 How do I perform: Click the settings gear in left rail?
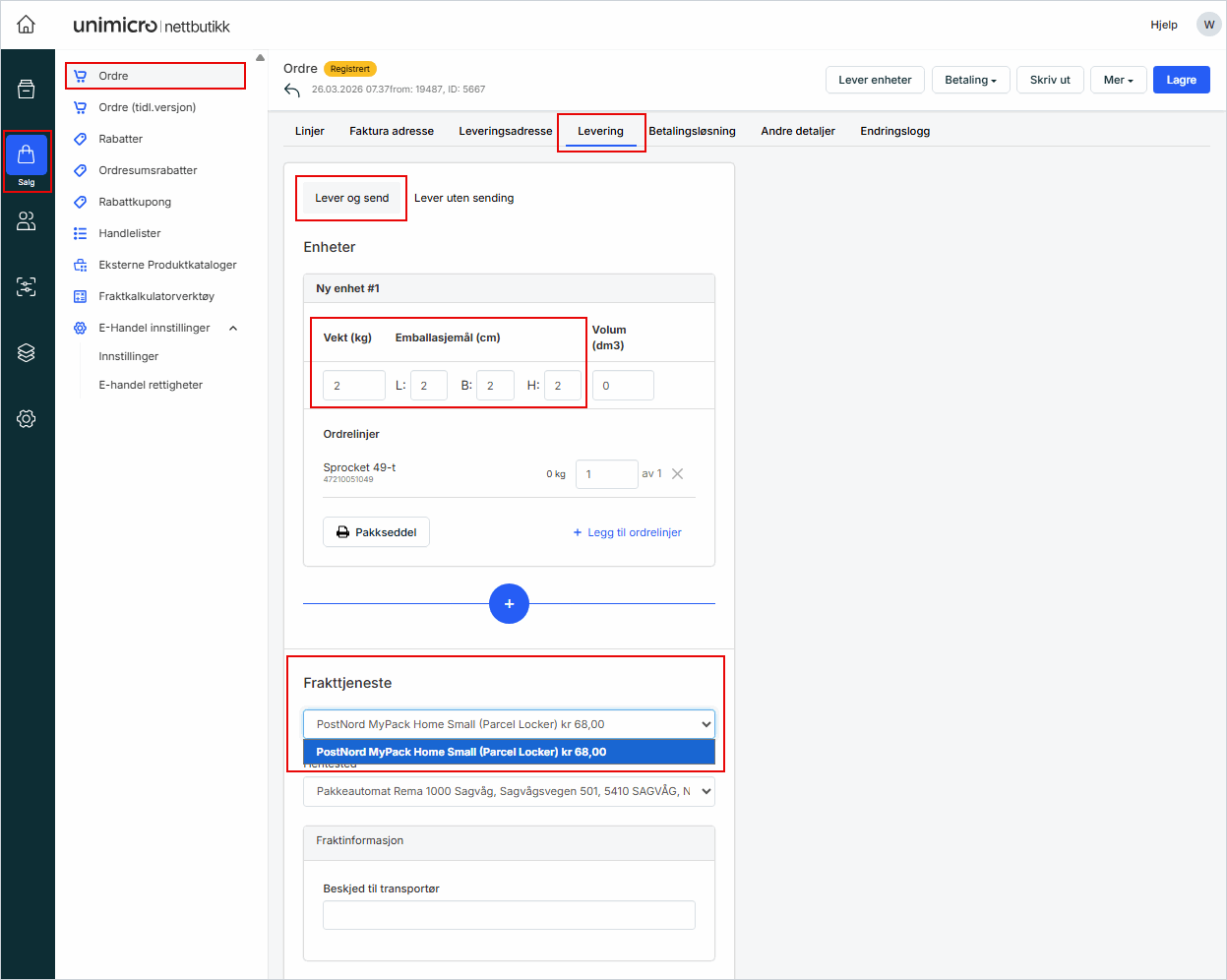[x=27, y=419]
